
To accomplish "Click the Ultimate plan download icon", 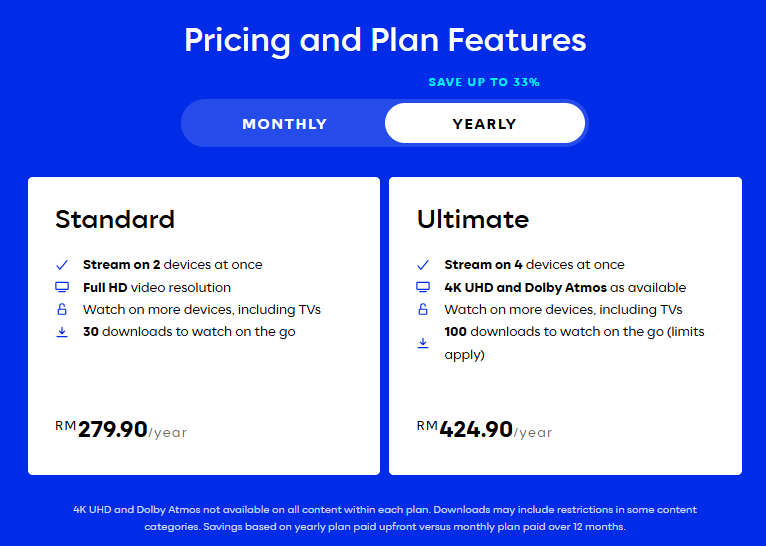I will (x=423, y=343).
